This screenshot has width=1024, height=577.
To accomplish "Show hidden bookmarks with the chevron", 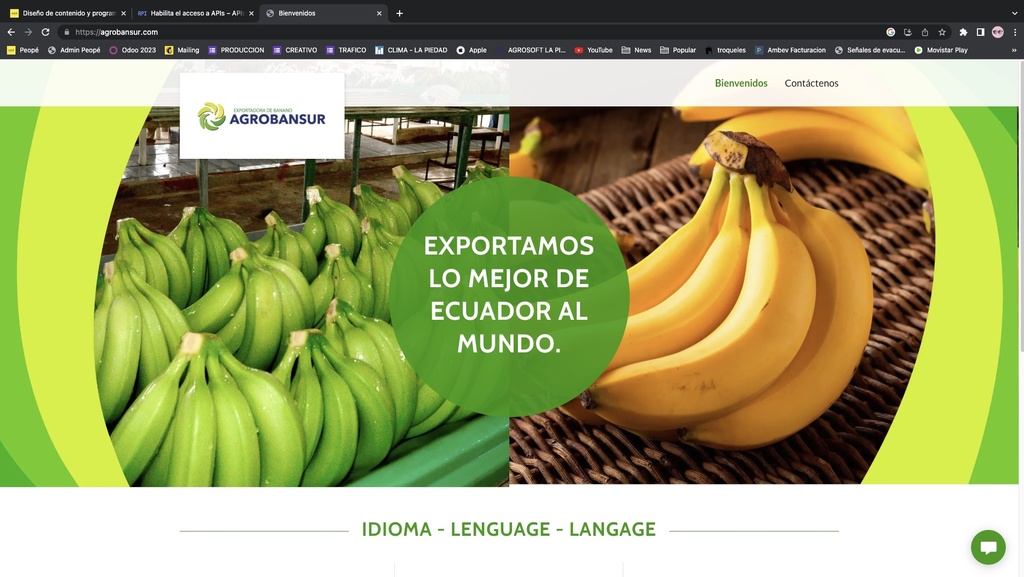I will [1014, 50].
